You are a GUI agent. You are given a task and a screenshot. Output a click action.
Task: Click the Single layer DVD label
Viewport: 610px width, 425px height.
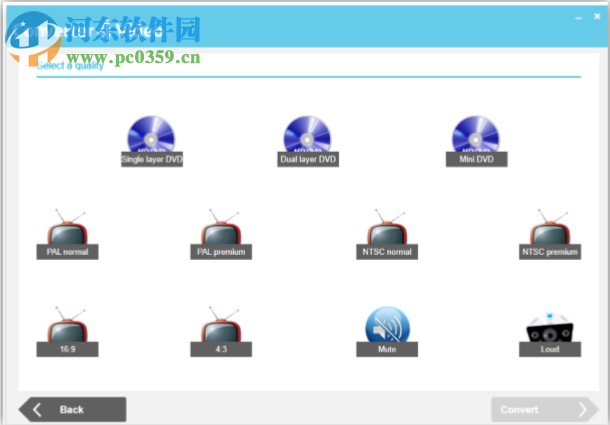click(x=152, y=159)
